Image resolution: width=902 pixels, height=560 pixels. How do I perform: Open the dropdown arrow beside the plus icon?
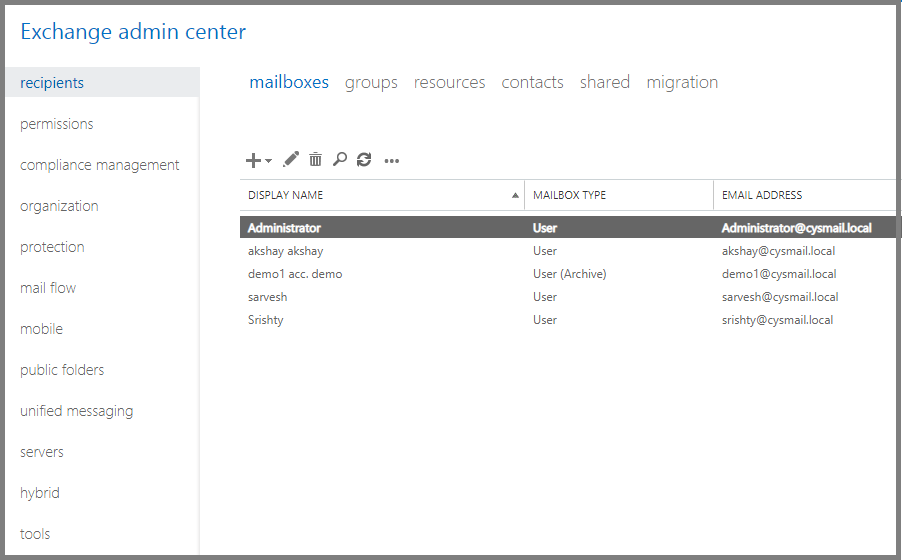269,161
